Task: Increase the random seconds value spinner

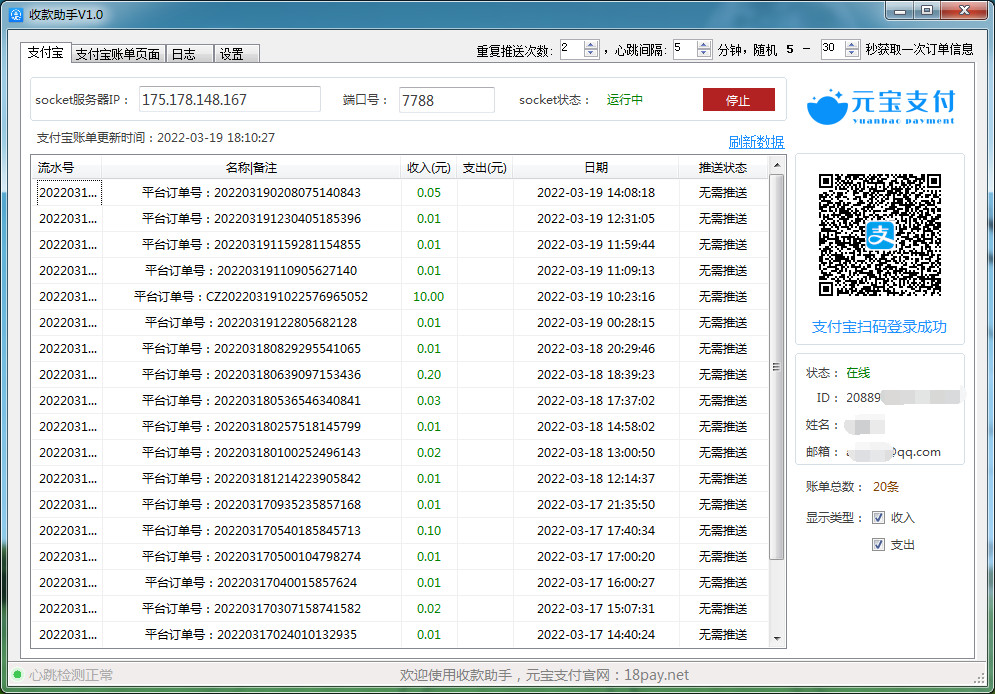Action: click(852, 45)
